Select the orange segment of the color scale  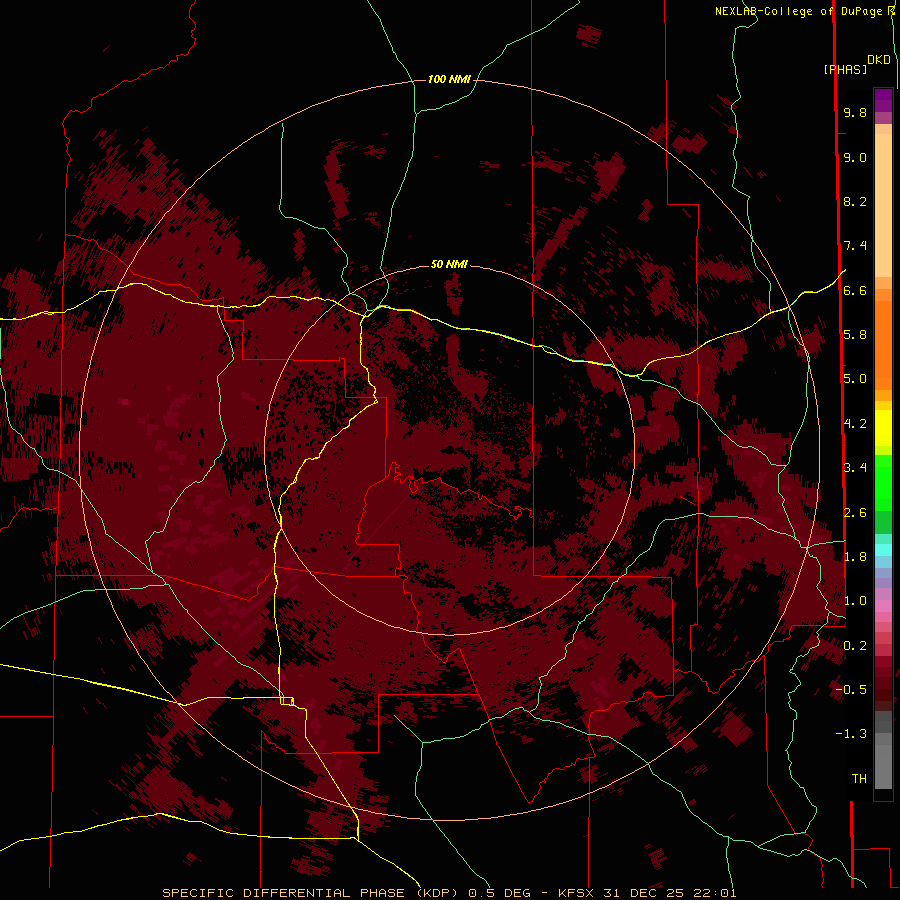(883, 345)
